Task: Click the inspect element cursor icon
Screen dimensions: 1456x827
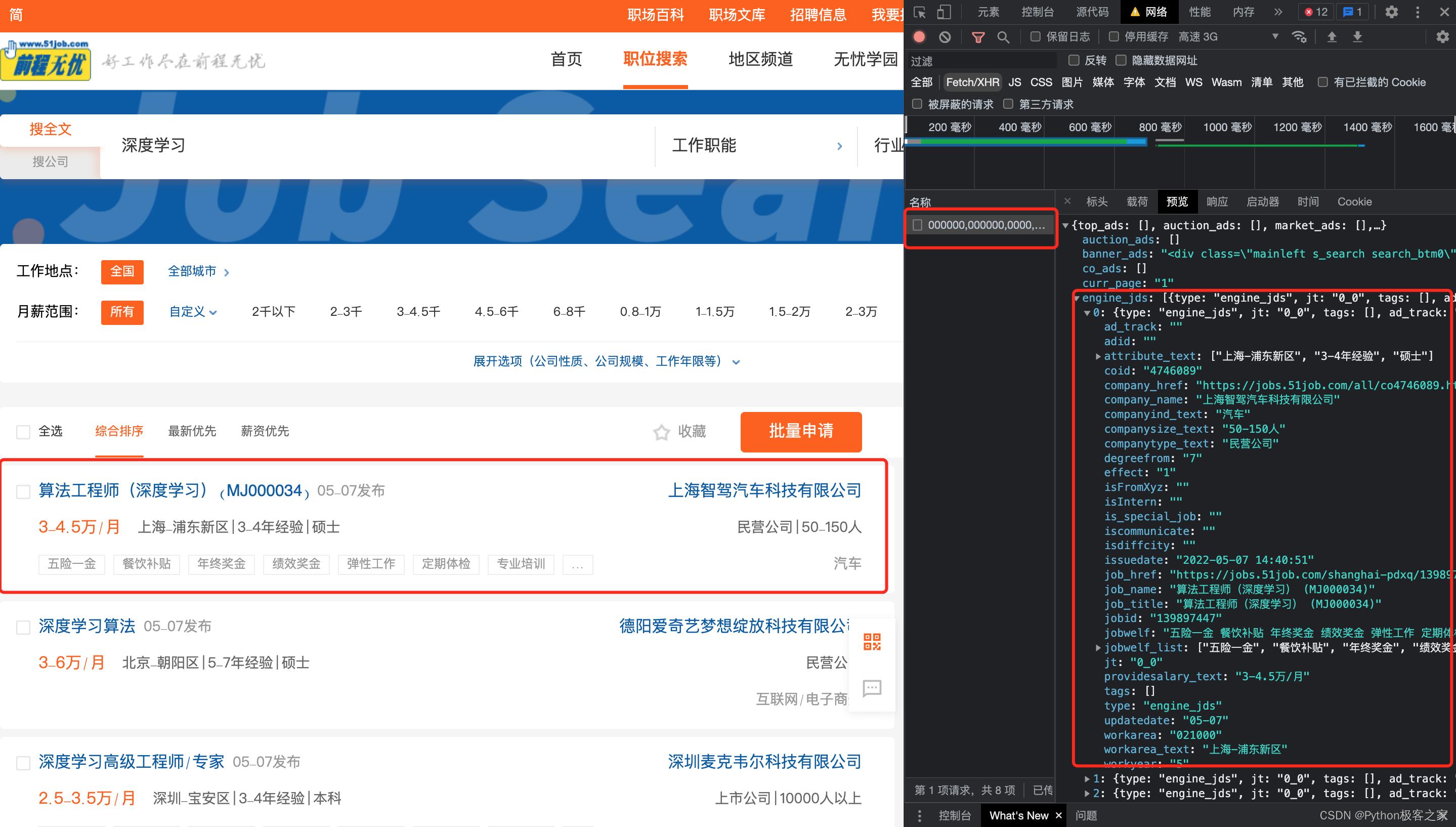Action: (920, 12)
